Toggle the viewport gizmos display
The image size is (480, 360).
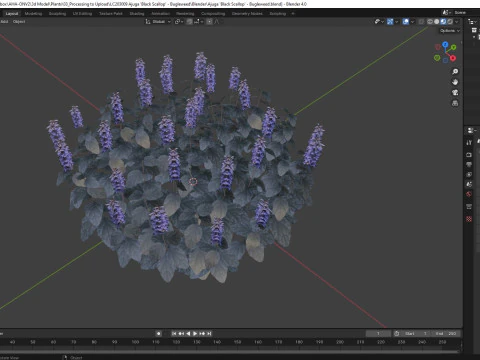pyautogui.click(x=390, y=22)
